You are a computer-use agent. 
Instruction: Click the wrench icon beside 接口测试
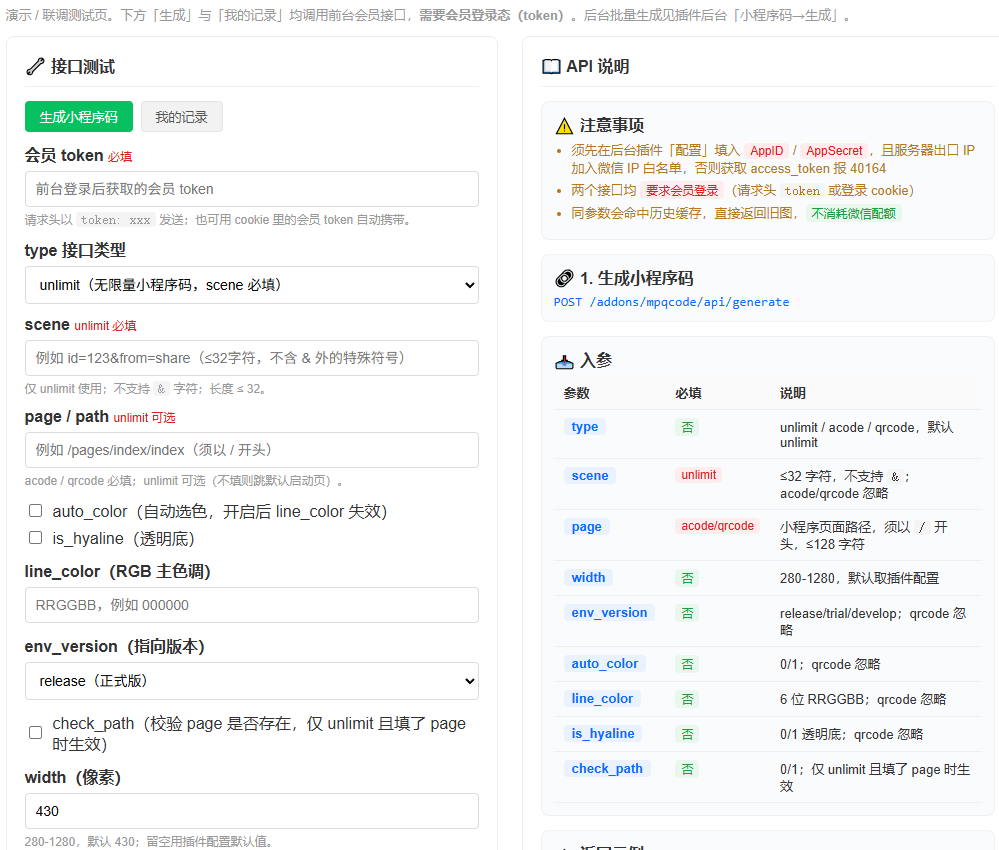(35, 66)
